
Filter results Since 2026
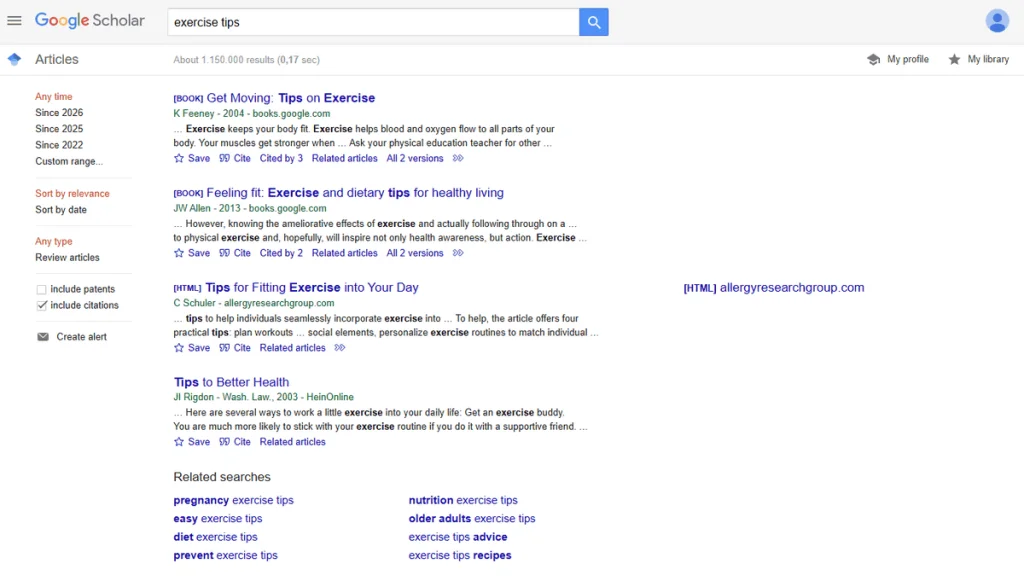(x=59, y=112)
